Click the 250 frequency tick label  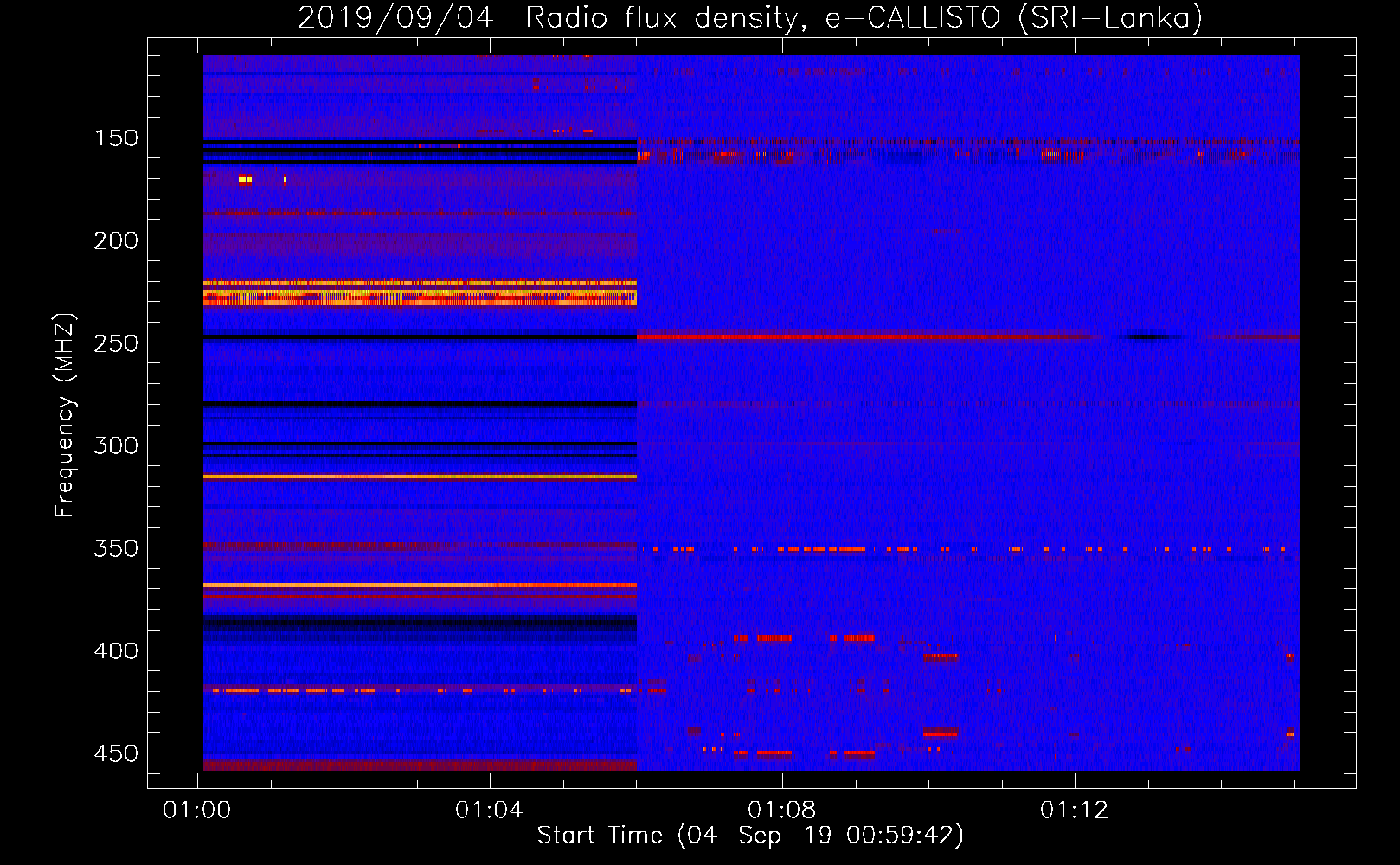(x=116, y=343)
